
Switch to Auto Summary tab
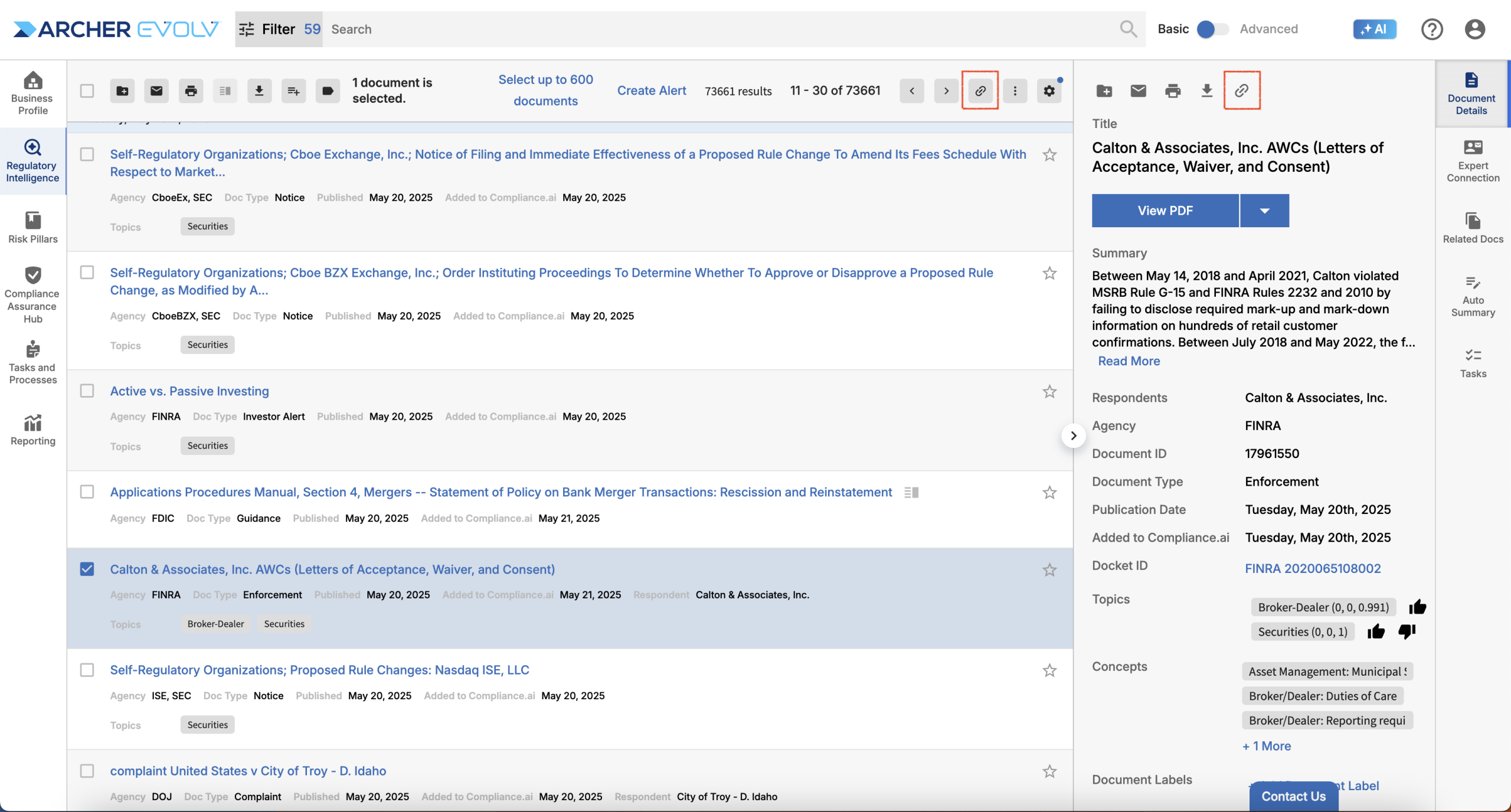(x=1473, y=296)
